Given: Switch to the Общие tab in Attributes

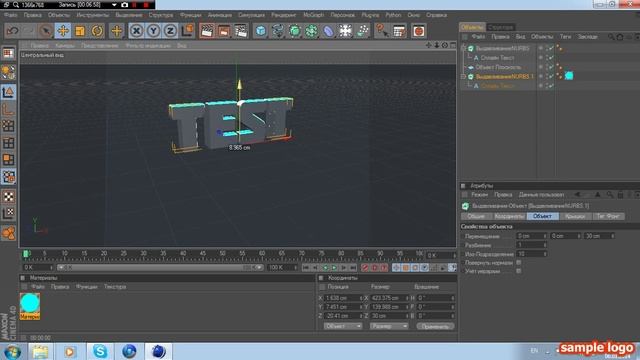Looking at the screenshot, I should pyautogui.click(x=476, y=216).
